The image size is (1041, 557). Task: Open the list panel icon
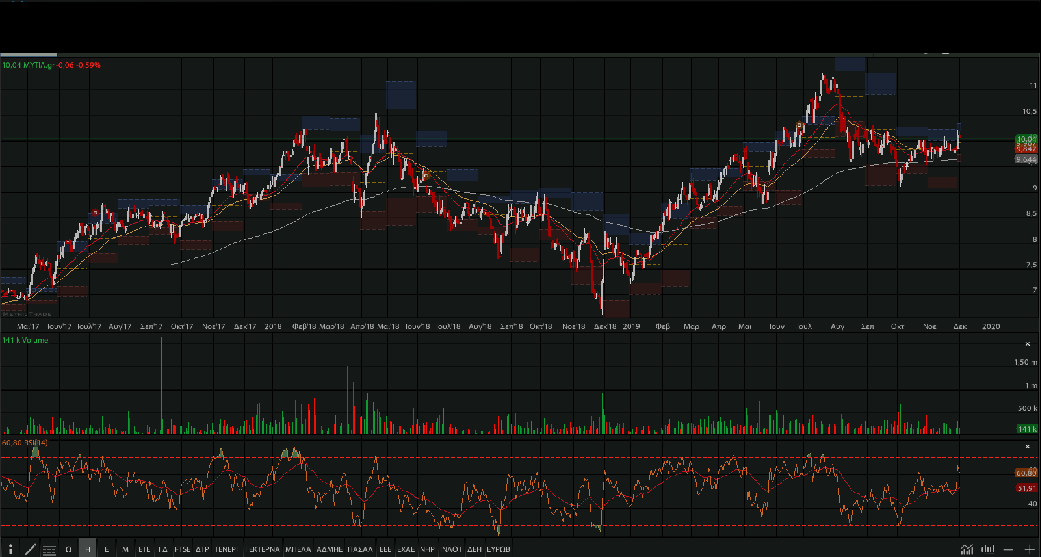point(49,549)
